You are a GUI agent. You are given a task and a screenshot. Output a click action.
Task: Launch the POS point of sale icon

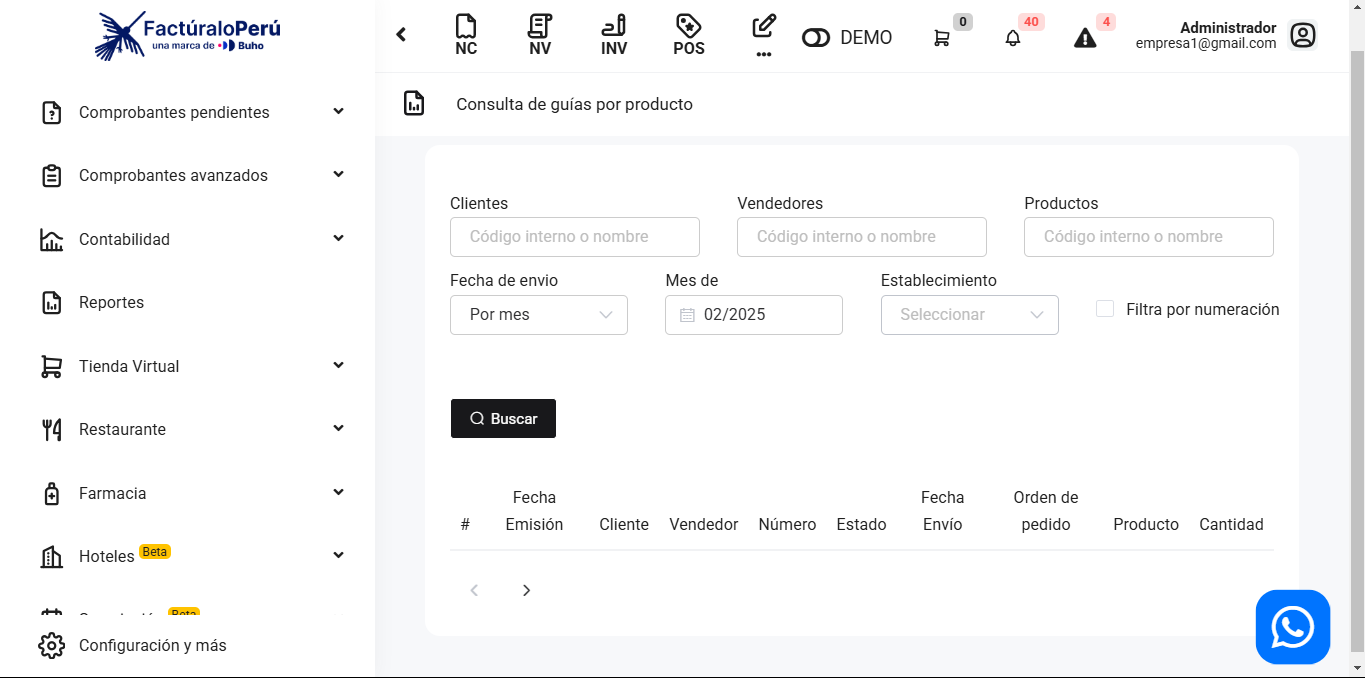click(x=688, y=36)
